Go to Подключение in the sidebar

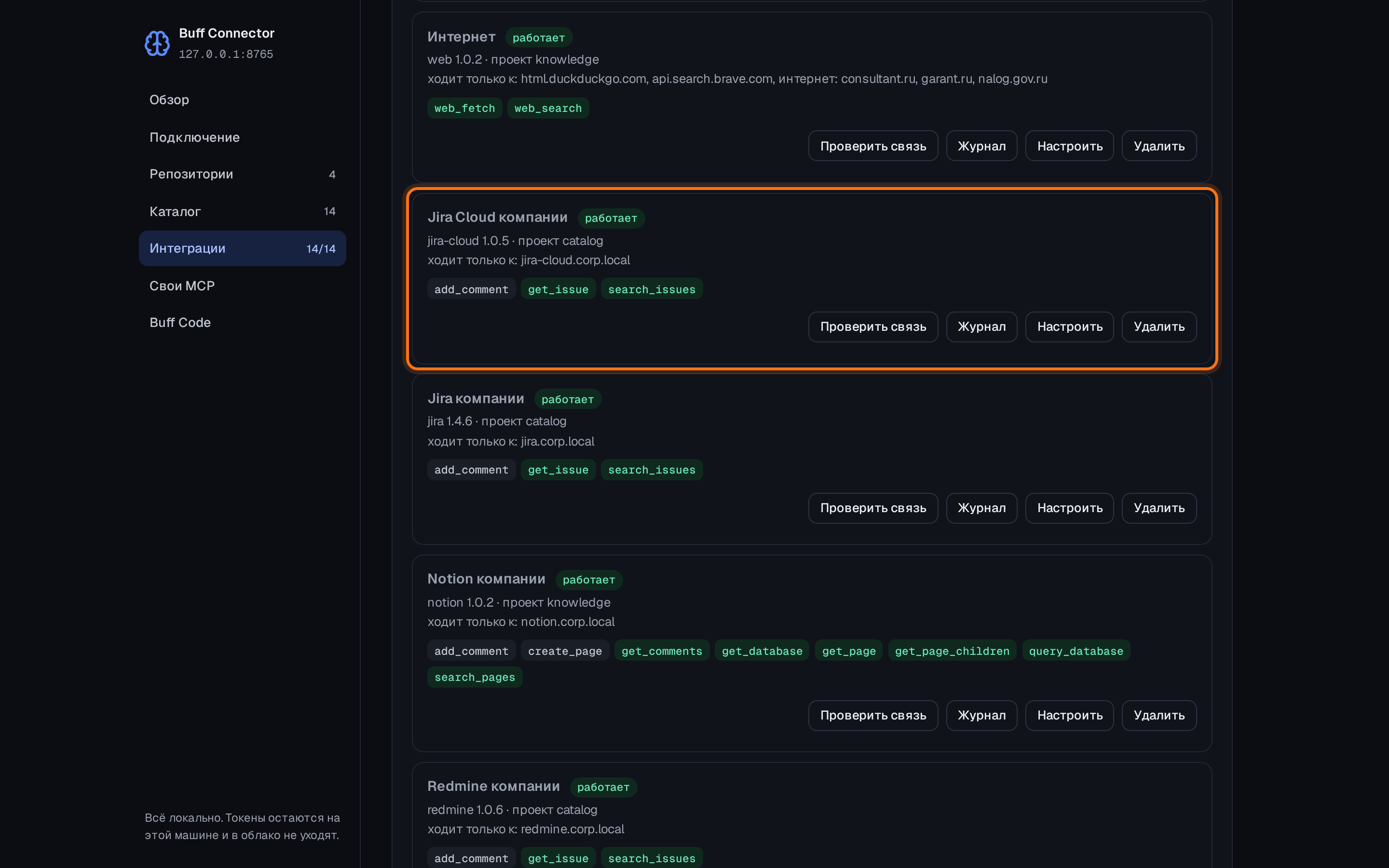click(242, 137)
